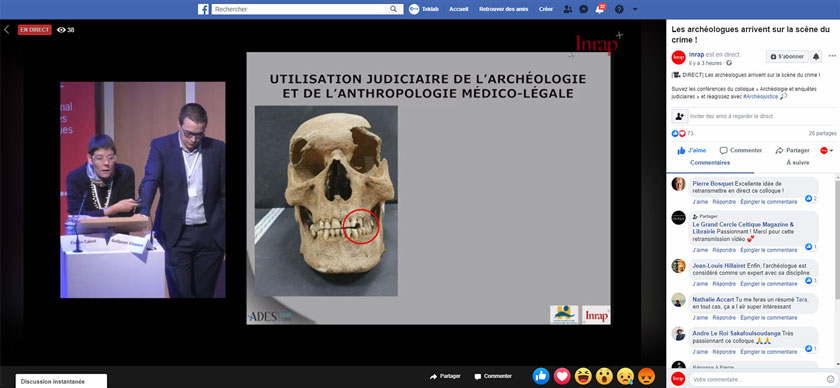This screenshot has width=840, height=388.
Task: Open the #Archéojustice hashtag
Action: (x=761, y=96)
